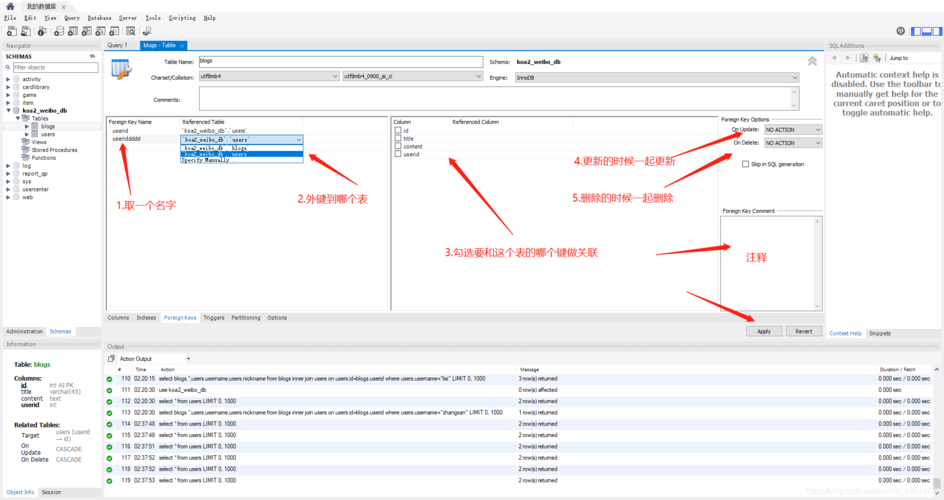Check the id column checkbox
944x500 pixels.
point(398,130)
